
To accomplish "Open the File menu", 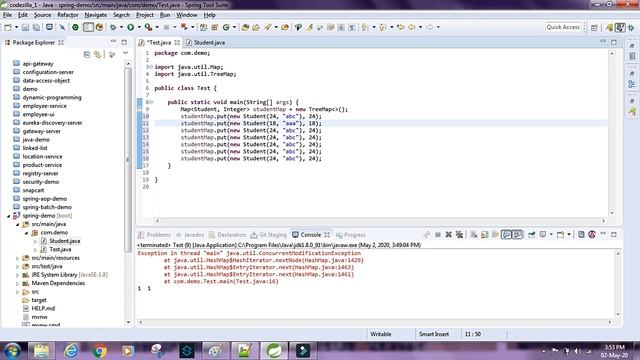I will coord(7,15).
